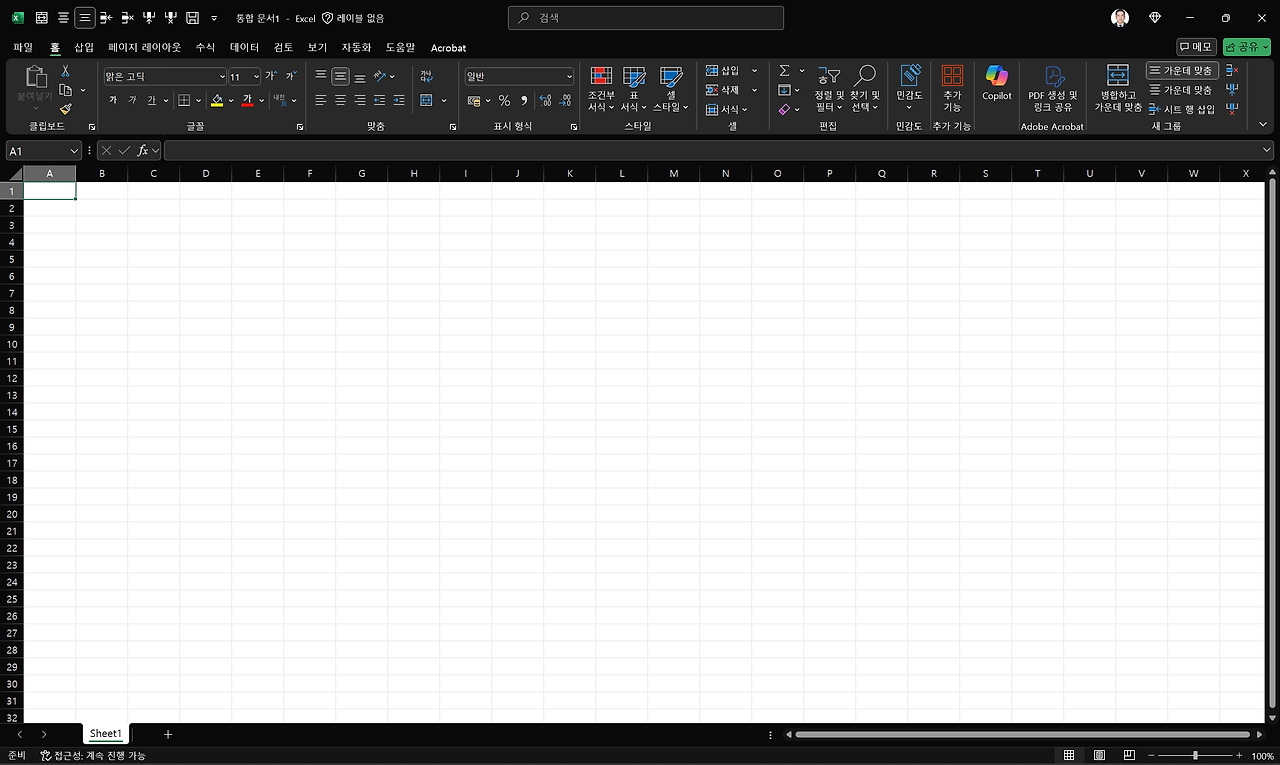Screen dimensions: 1280x765
Task: Click the 표 서식 format as table button
Action: pyautogui.click(x=634, y=88)
